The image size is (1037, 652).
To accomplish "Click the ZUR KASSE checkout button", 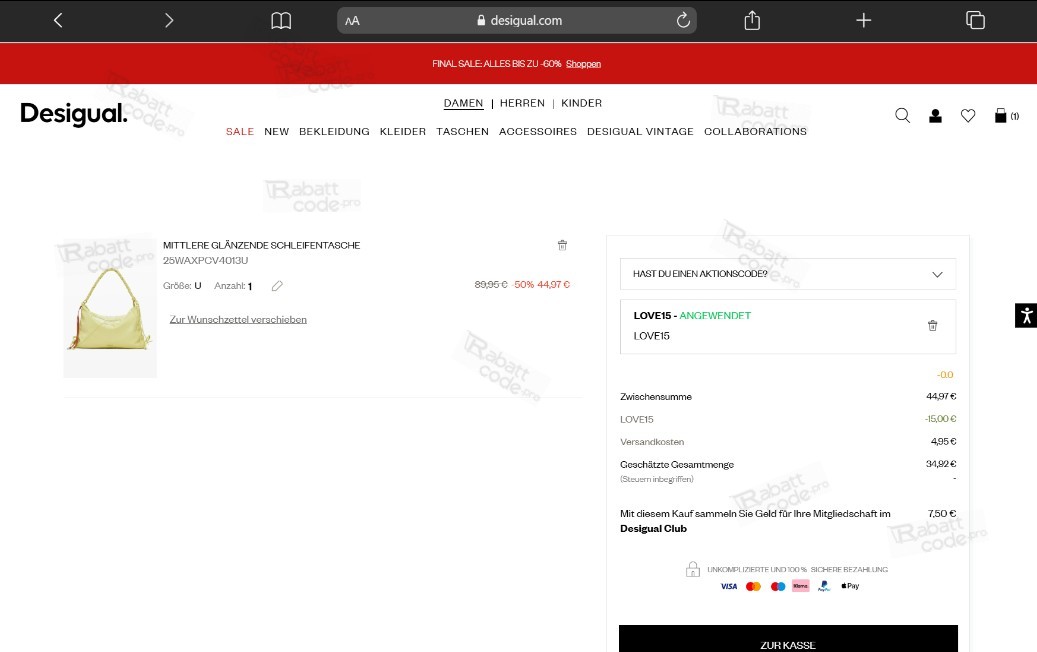I will tap(788, 639).
